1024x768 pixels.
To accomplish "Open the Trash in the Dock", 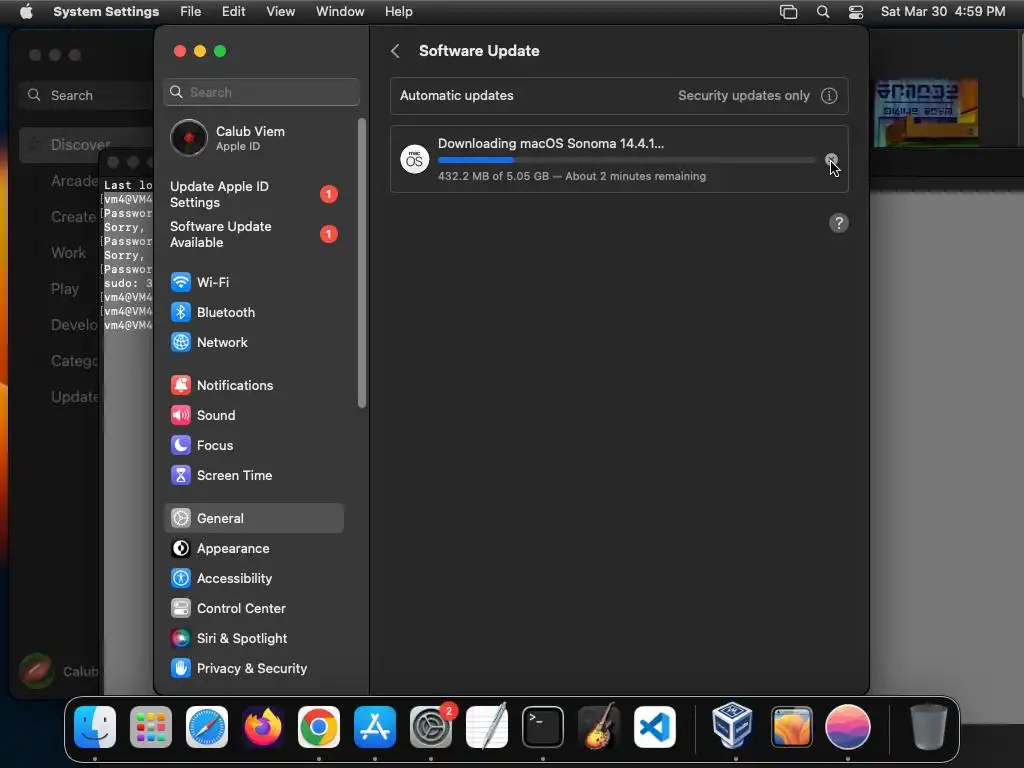I will pos(929,727).
